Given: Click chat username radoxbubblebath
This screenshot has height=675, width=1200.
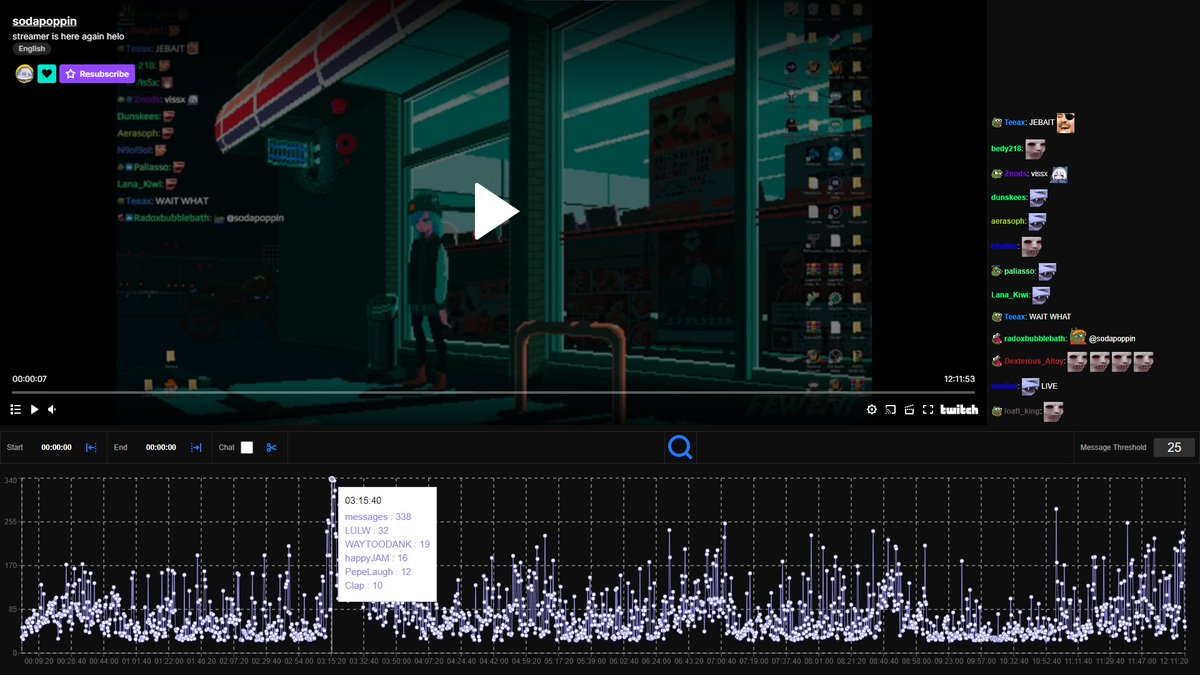Looking at the screenshot, I should [1035, 339].
